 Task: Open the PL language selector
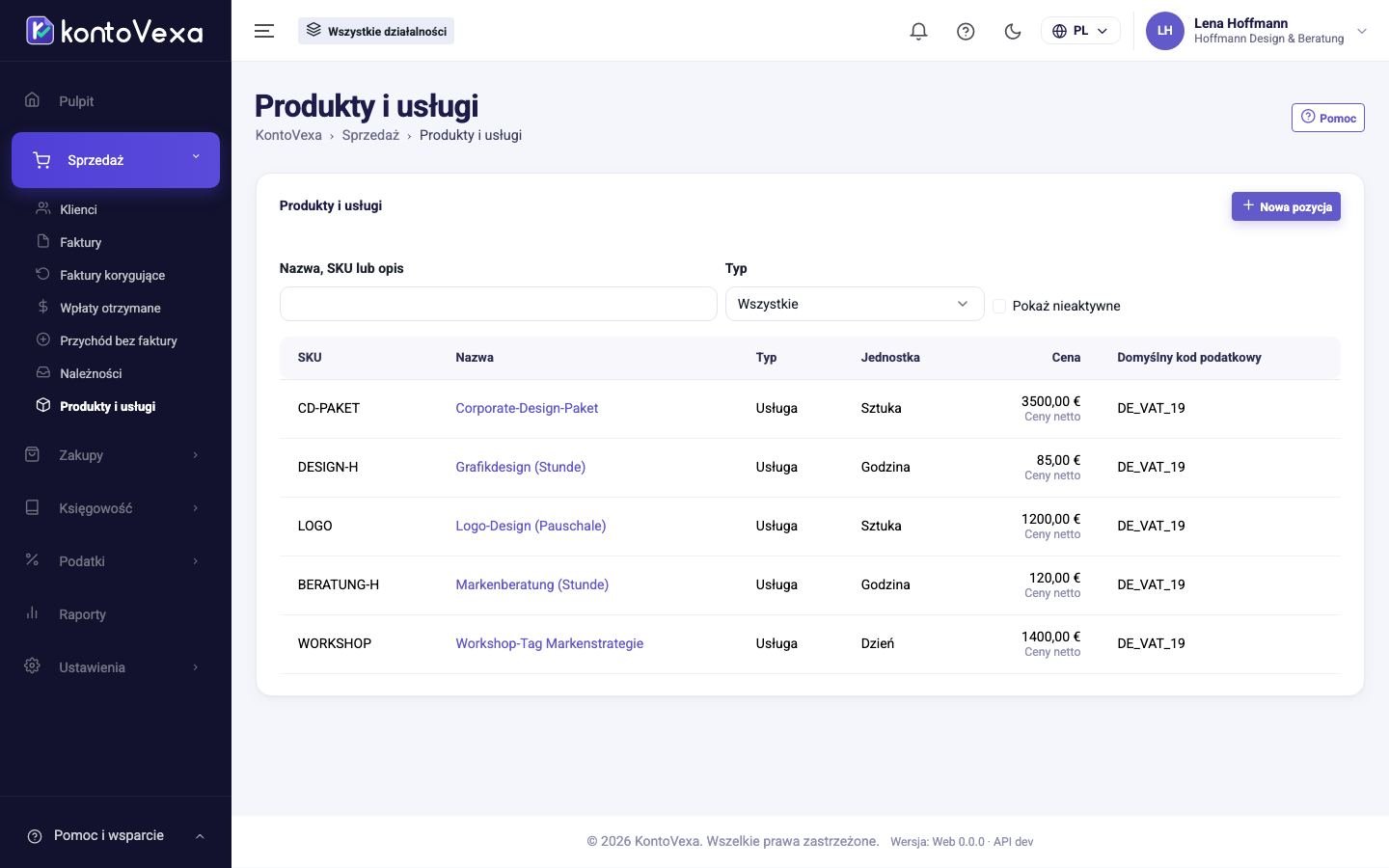1080,31
